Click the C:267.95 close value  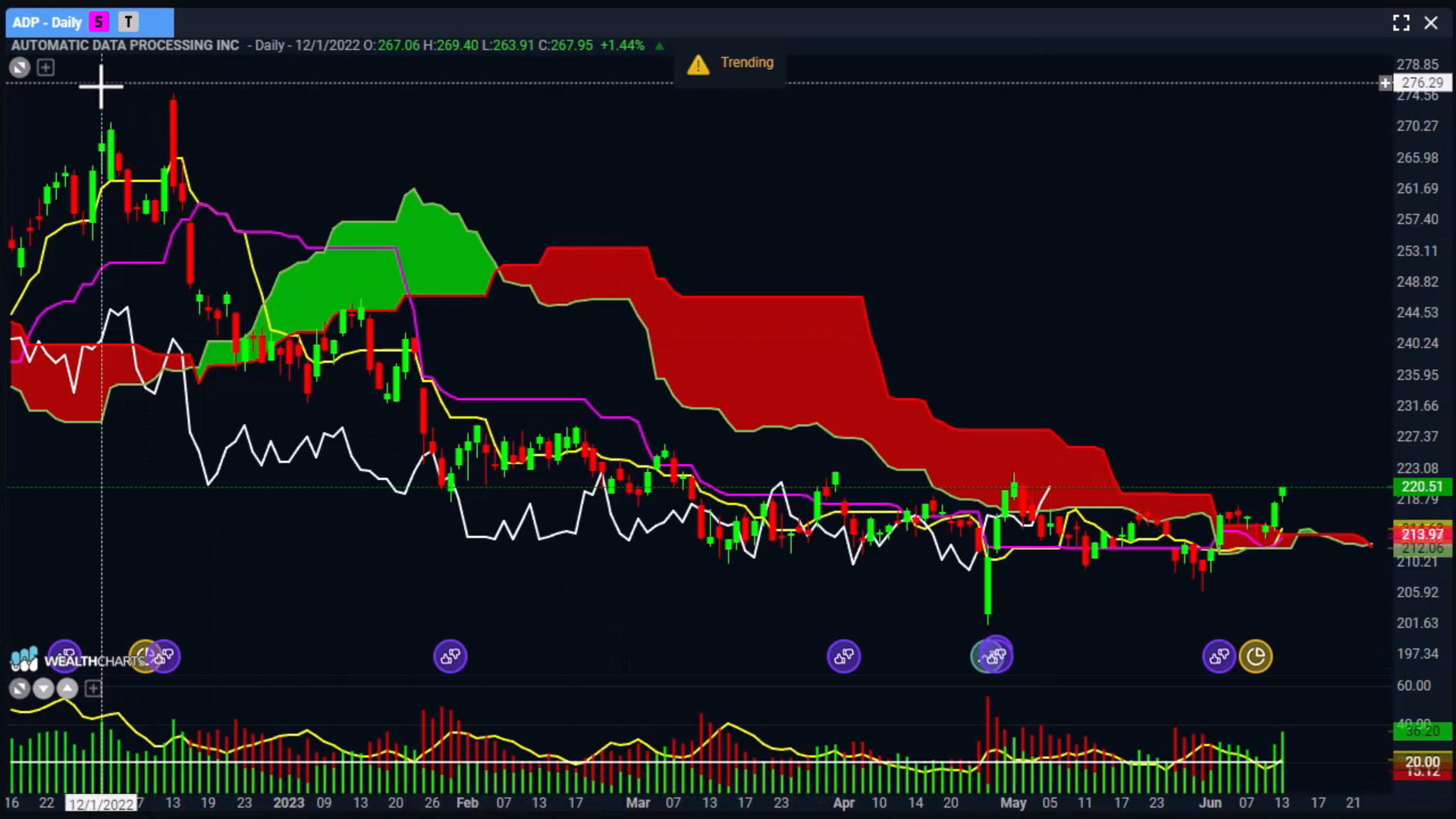tap(565, 45)
